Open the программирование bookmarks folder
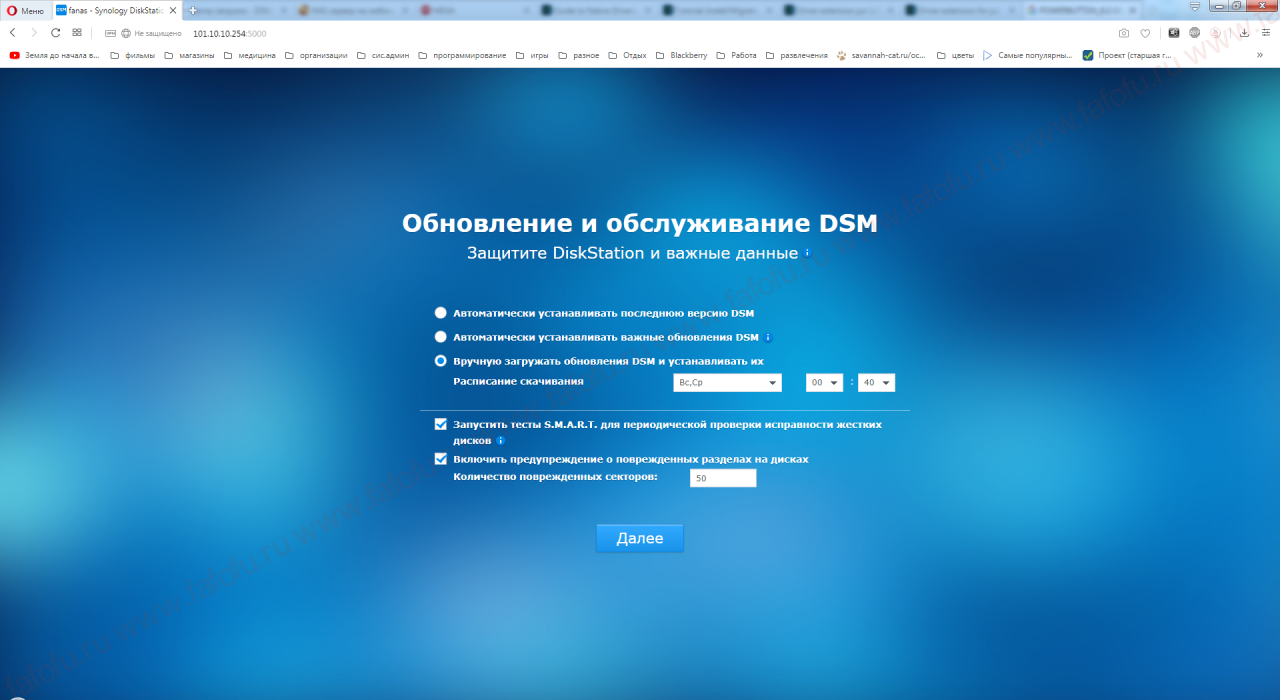The height and width of the screenshot is (700, 1280). (x=462, y=56)
